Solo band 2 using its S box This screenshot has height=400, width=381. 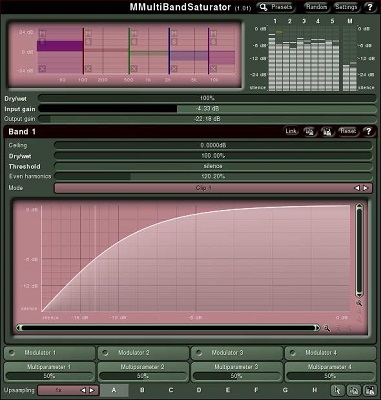pos(88,42)
